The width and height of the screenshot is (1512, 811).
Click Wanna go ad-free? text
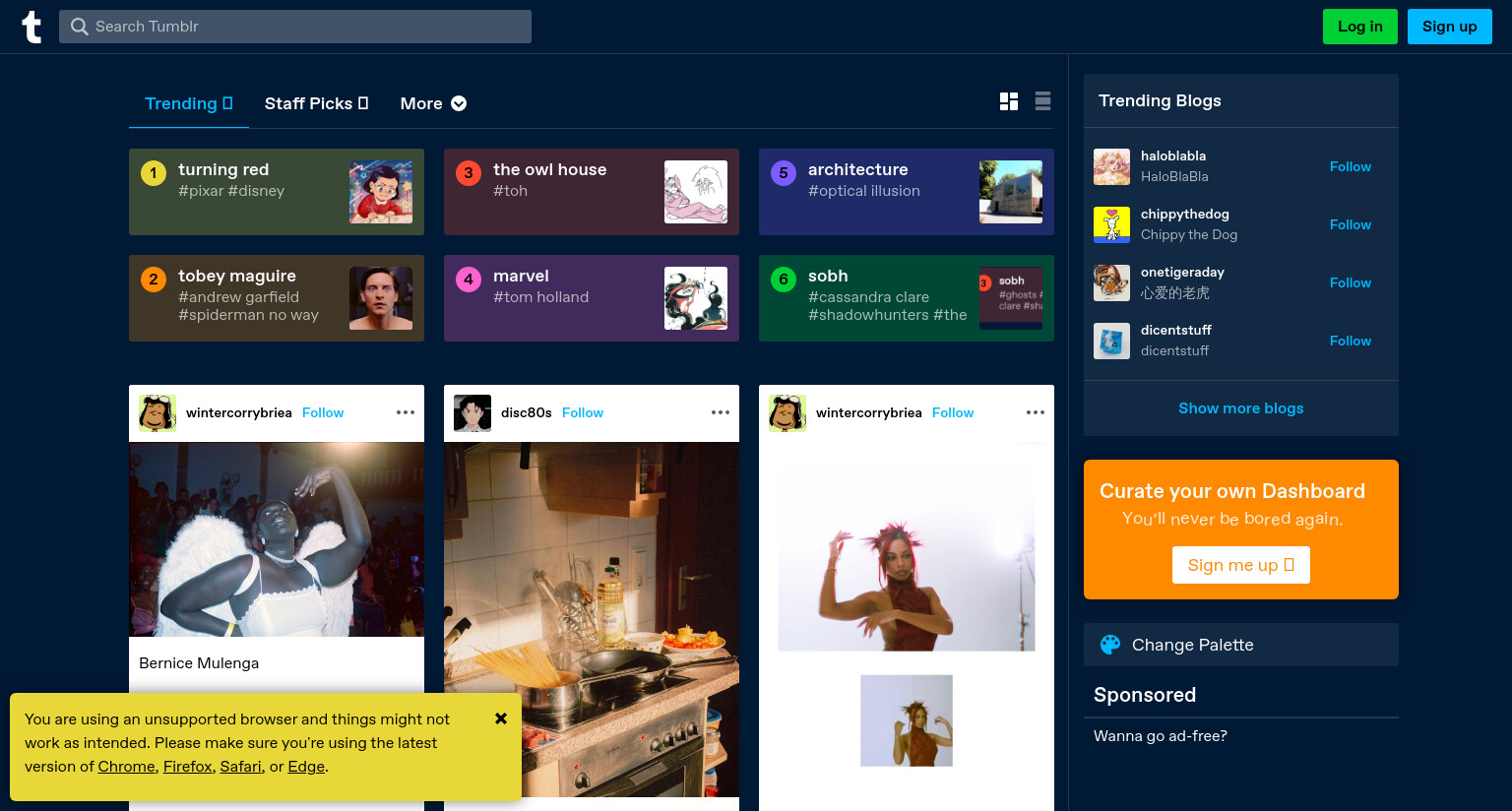click(1161, 736)
